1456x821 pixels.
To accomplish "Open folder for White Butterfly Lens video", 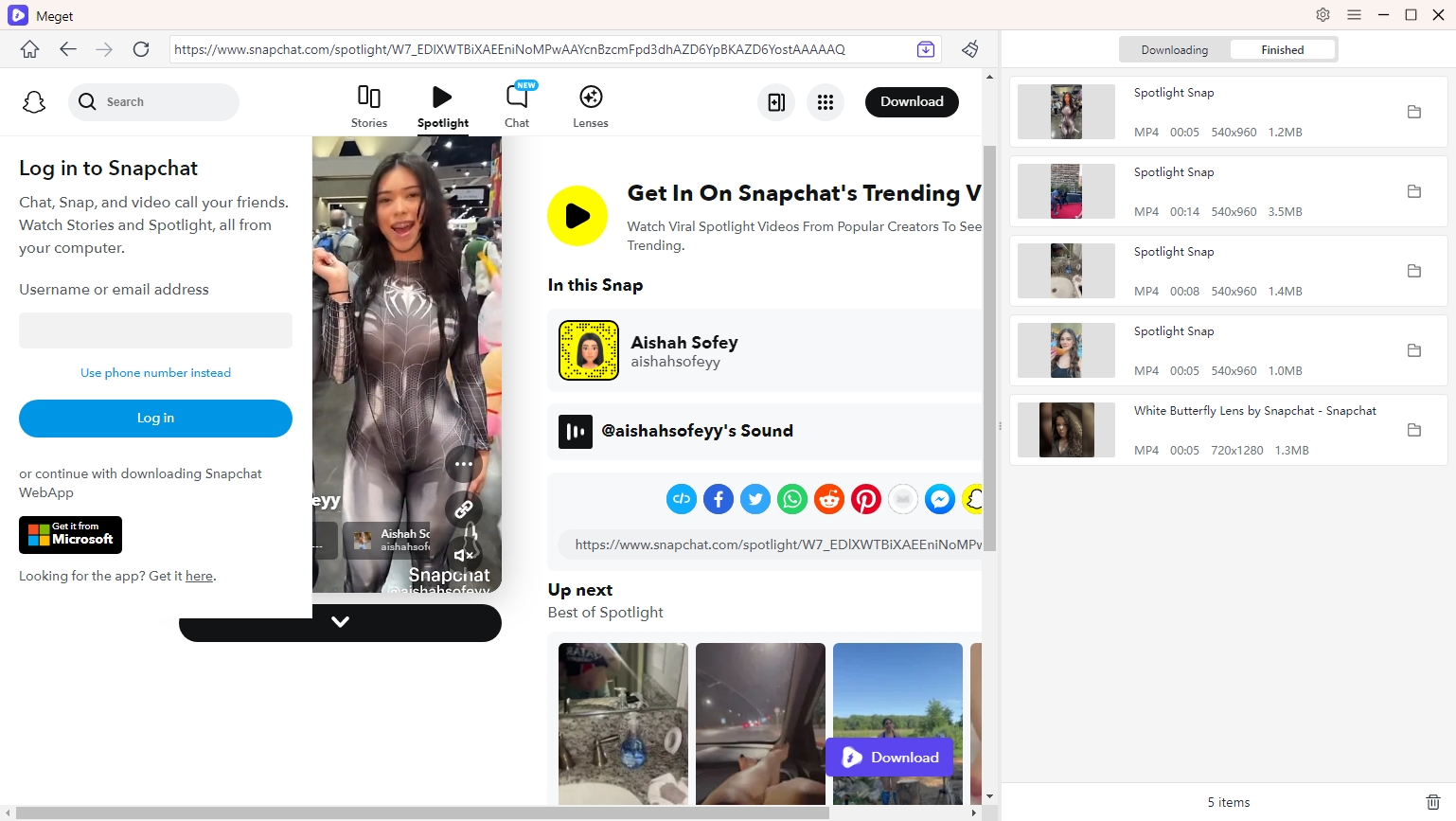I will (1414, 430).
